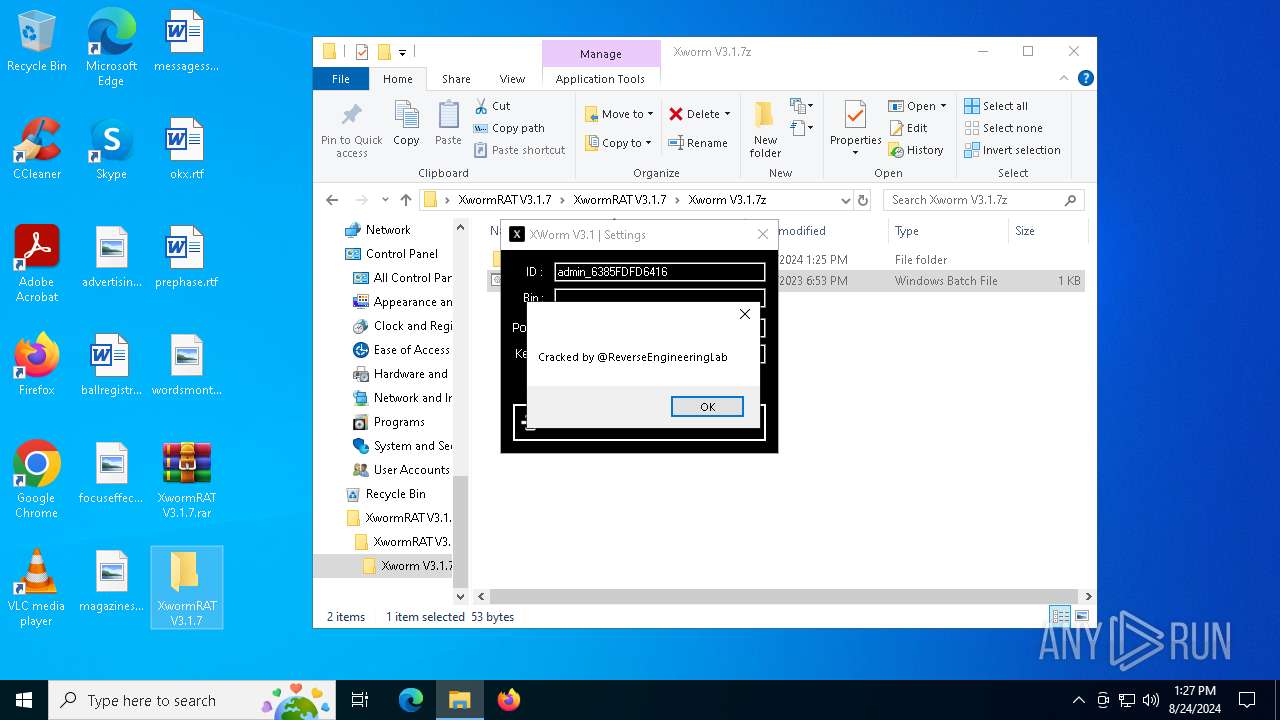Click the Help question mark icon
The image size is (1280, 720).
pos(1085,78)
